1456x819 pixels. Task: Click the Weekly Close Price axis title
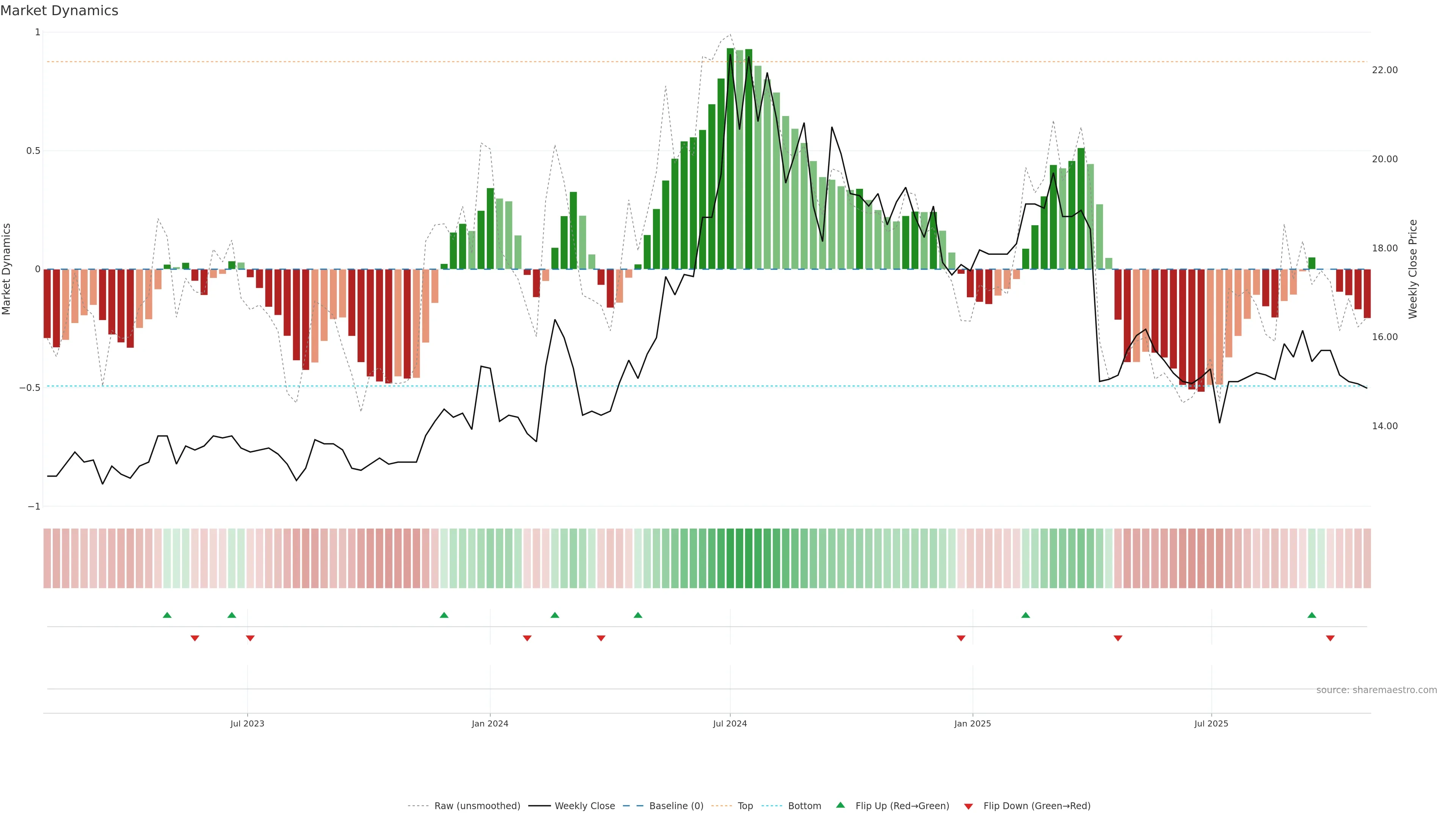click(x=1412, y=269)
